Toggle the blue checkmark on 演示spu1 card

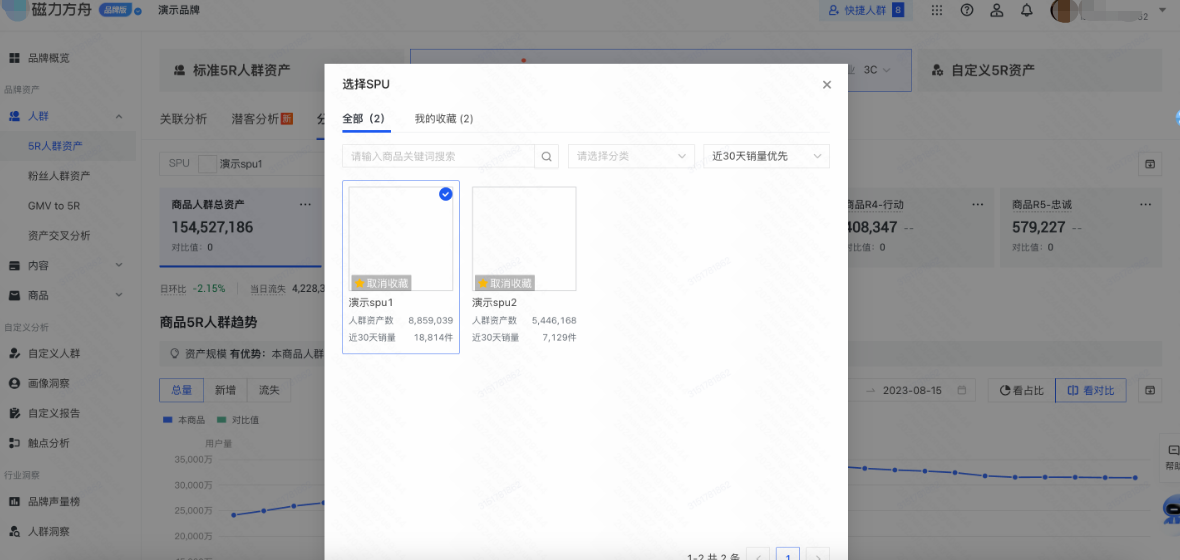coord(446,194)
